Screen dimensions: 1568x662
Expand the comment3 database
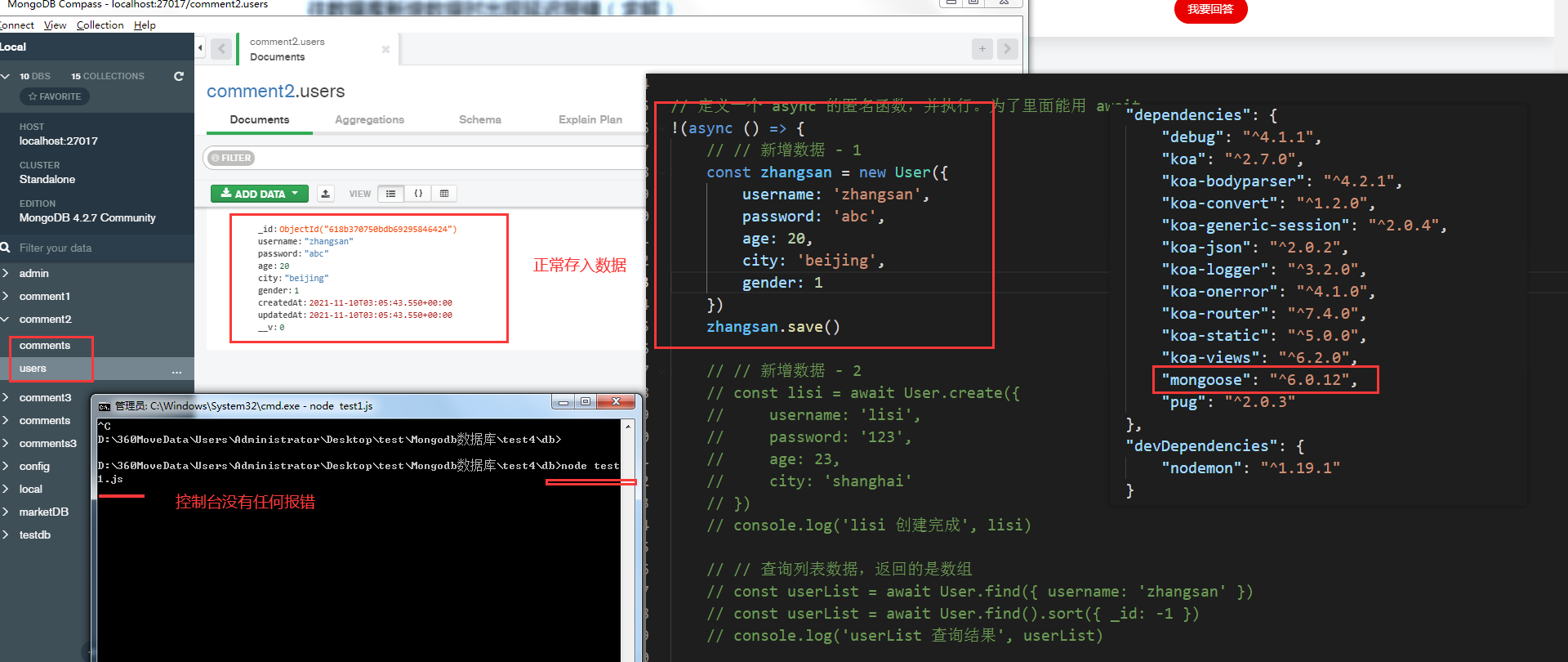click(x=6, y=397)
